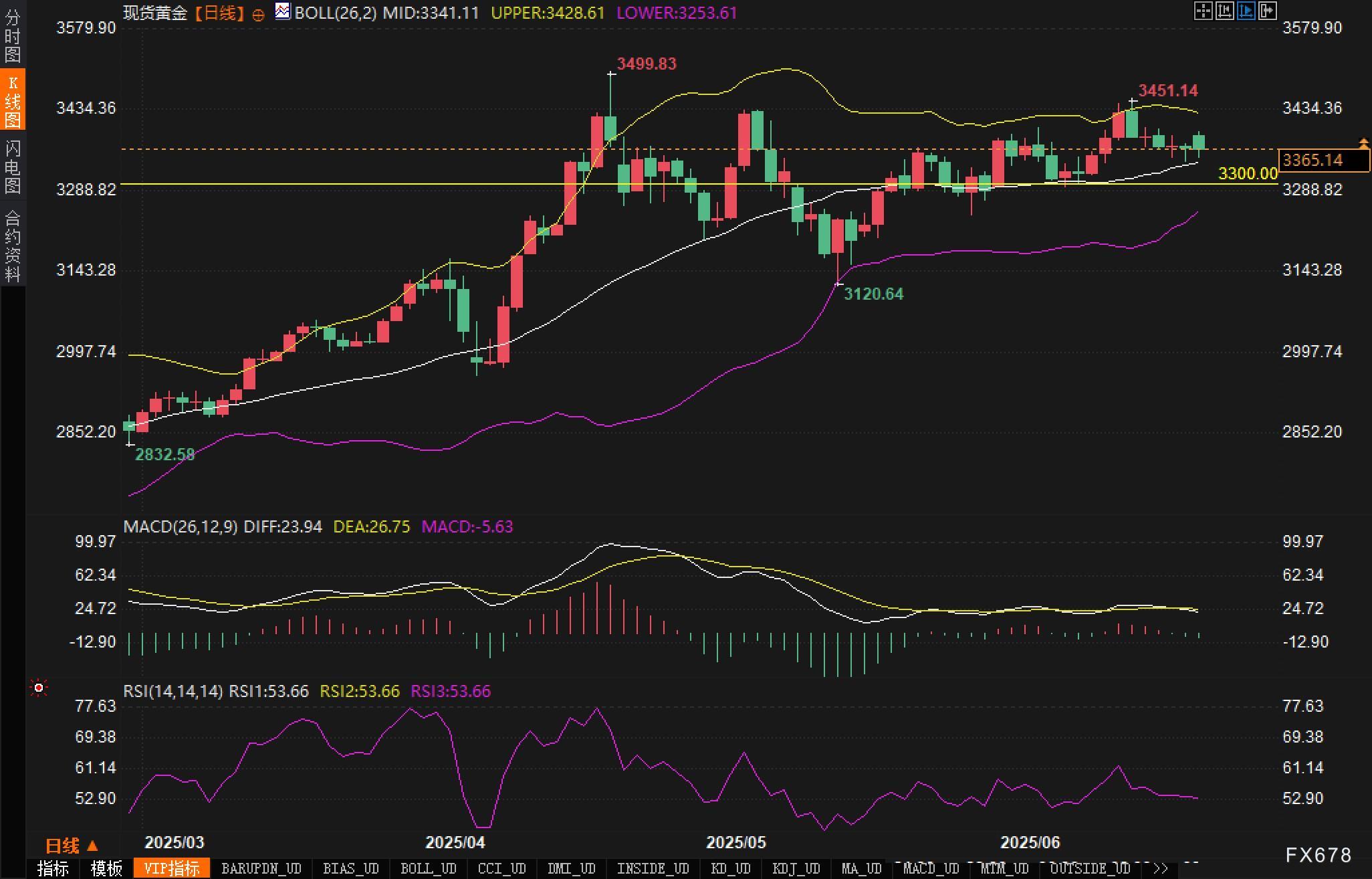Select the K线图 sidebar tab
This screenshot has height=879, width=1372.
tap(13, 100)
